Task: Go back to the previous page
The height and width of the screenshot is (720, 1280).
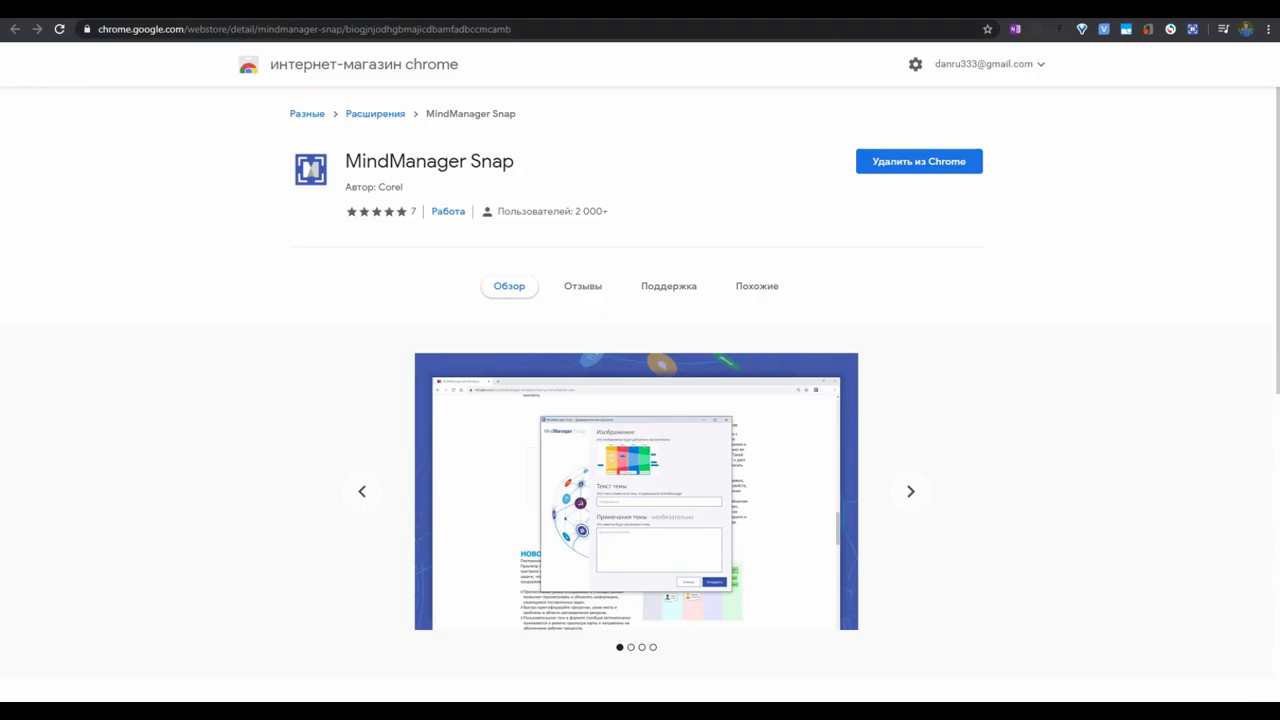Action: 15,29
